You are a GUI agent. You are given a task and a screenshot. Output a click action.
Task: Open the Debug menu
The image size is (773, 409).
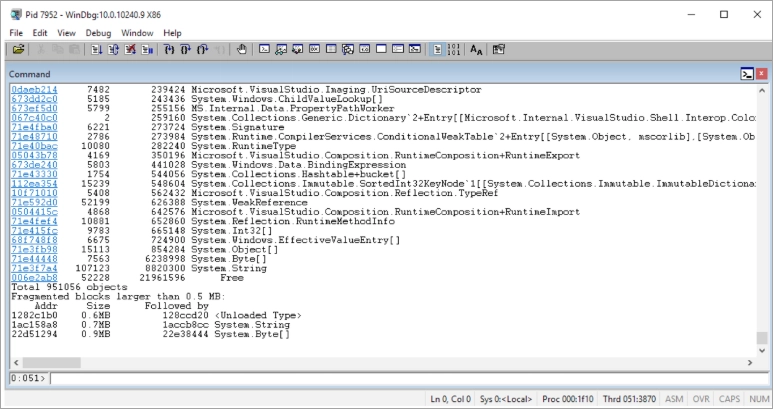[x=99, y=33]
